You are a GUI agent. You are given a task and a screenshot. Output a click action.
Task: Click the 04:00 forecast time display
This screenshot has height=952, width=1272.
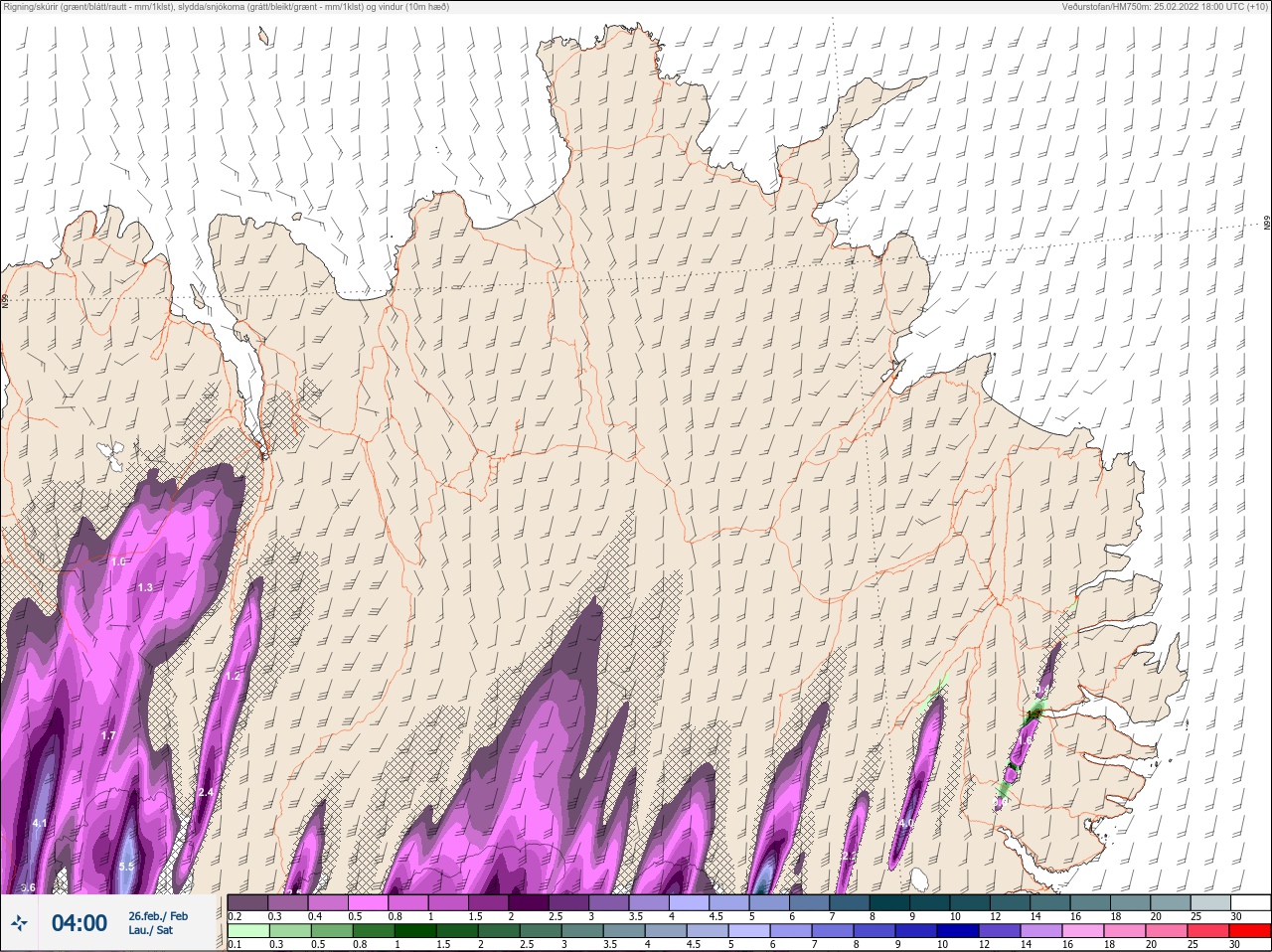79,923
